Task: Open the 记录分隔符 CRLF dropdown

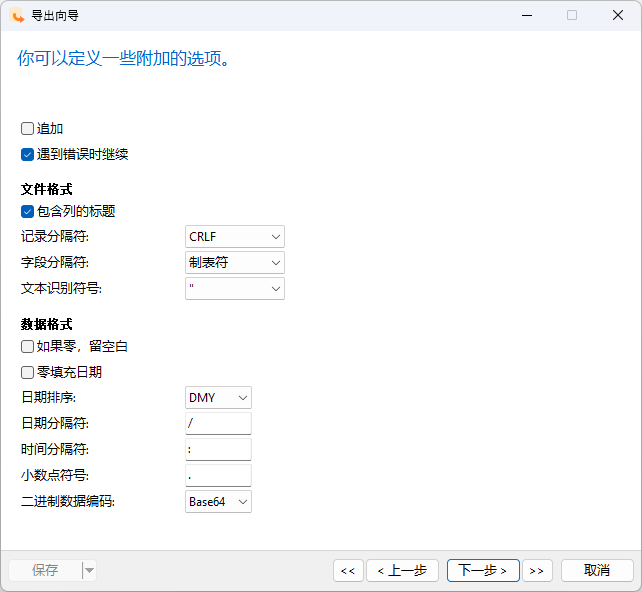Action: [x=235, y=237]
